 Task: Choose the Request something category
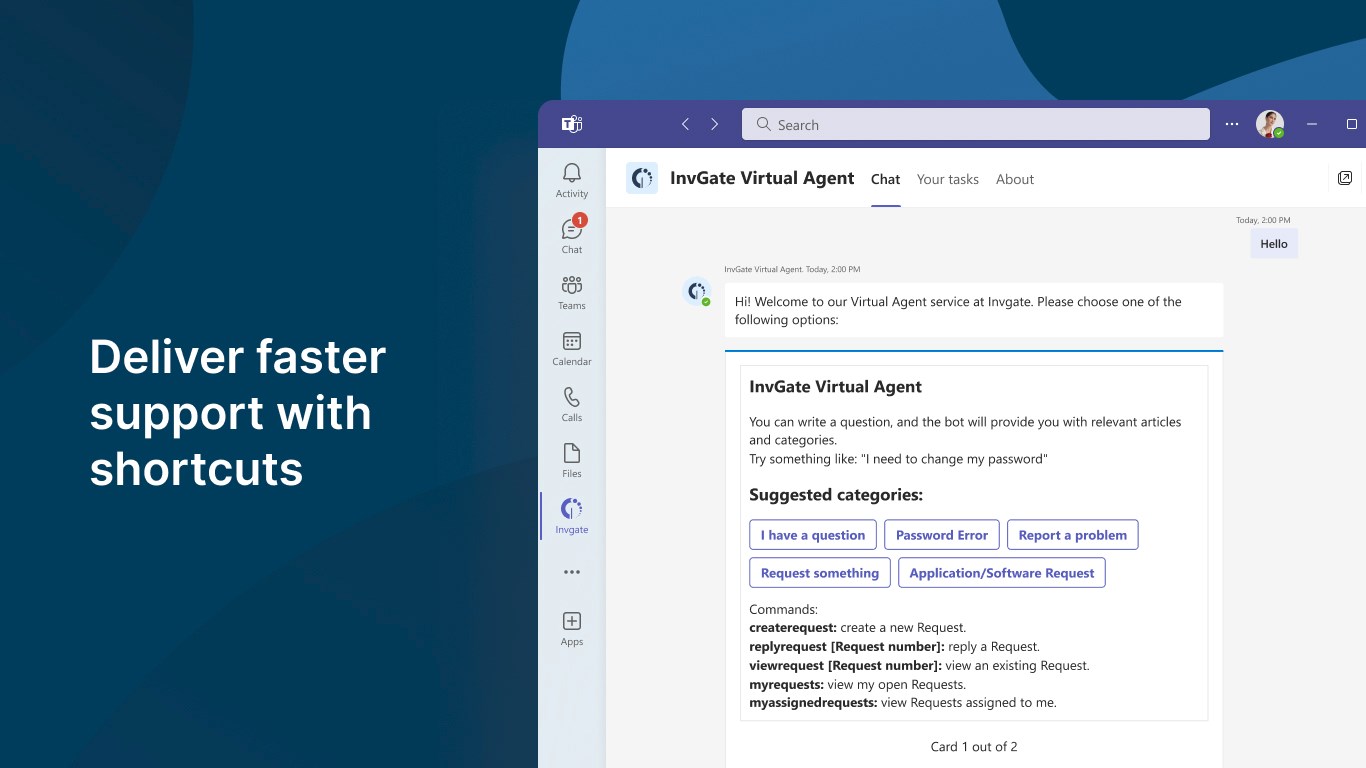click(820, 573)
